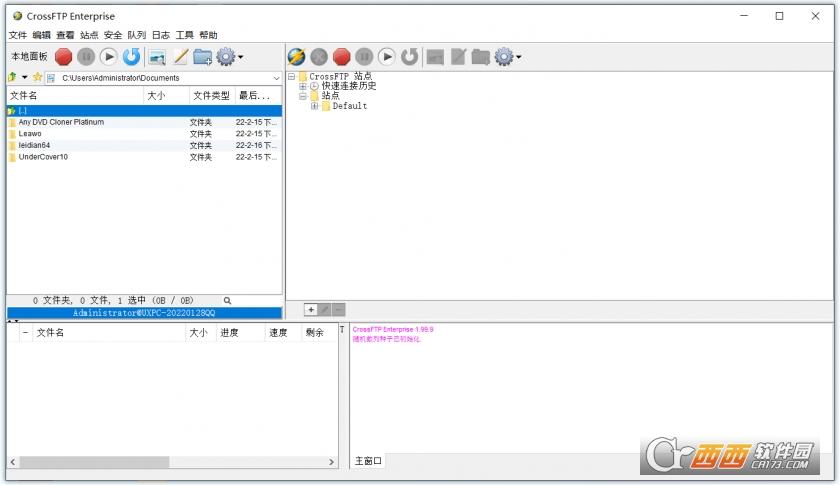The height and width of the screenshot is (485, 840).
Task: Refresh the local file list
Action: (131, 56)
